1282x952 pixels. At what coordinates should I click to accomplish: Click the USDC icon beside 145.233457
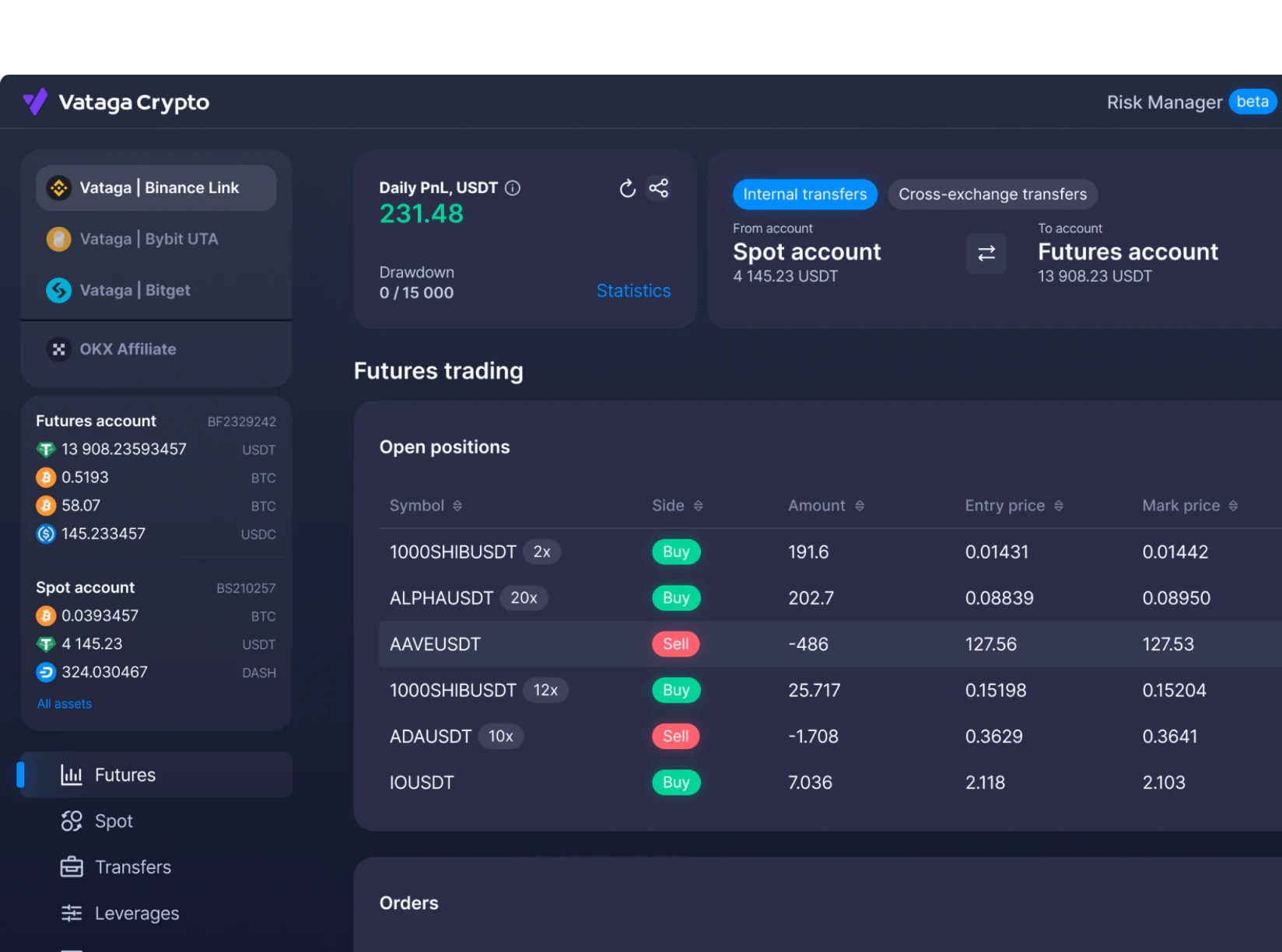click(x=46, y=534)
